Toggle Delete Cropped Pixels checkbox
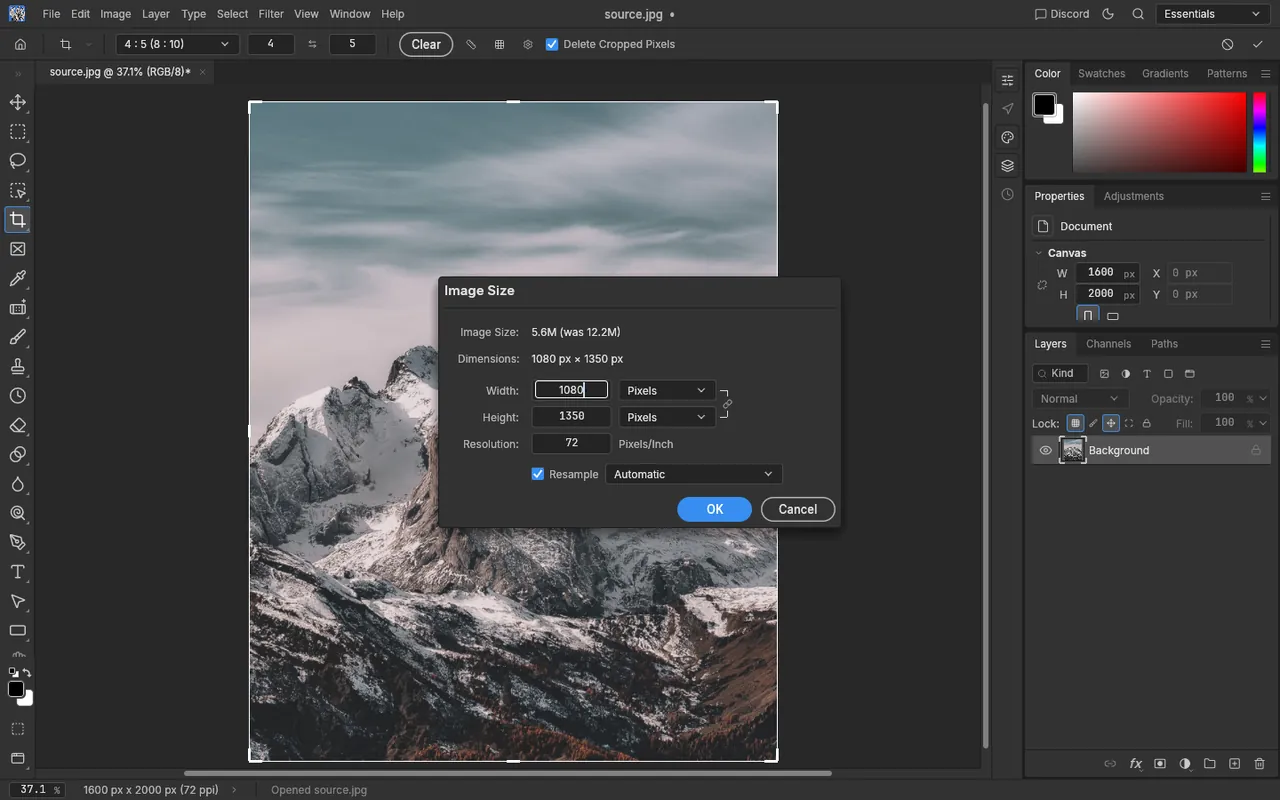 pyautogui.click(x=552, y=44)
